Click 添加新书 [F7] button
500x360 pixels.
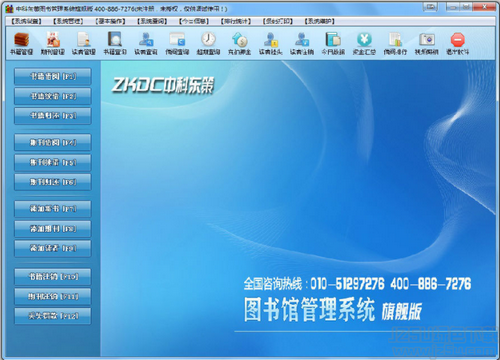tap(53, 209)
